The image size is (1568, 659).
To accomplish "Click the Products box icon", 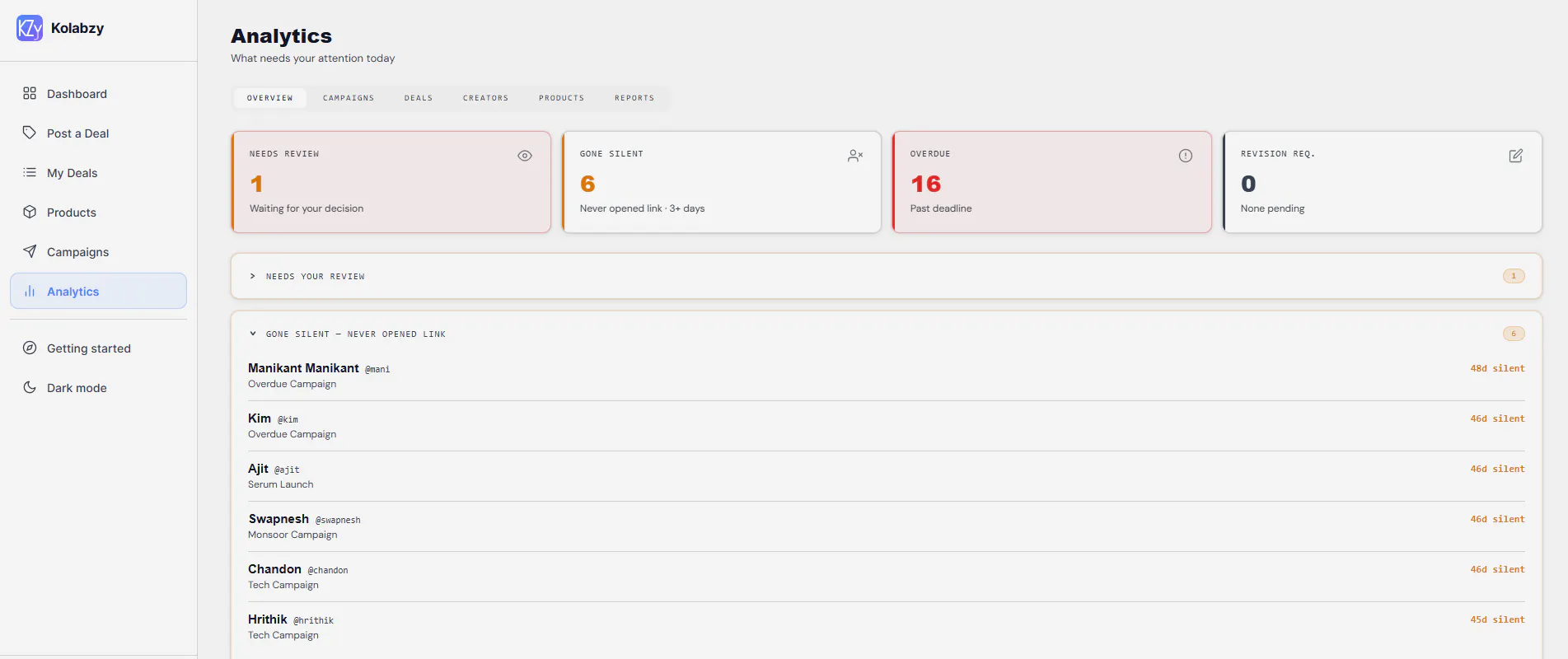I will click(30, 212).
